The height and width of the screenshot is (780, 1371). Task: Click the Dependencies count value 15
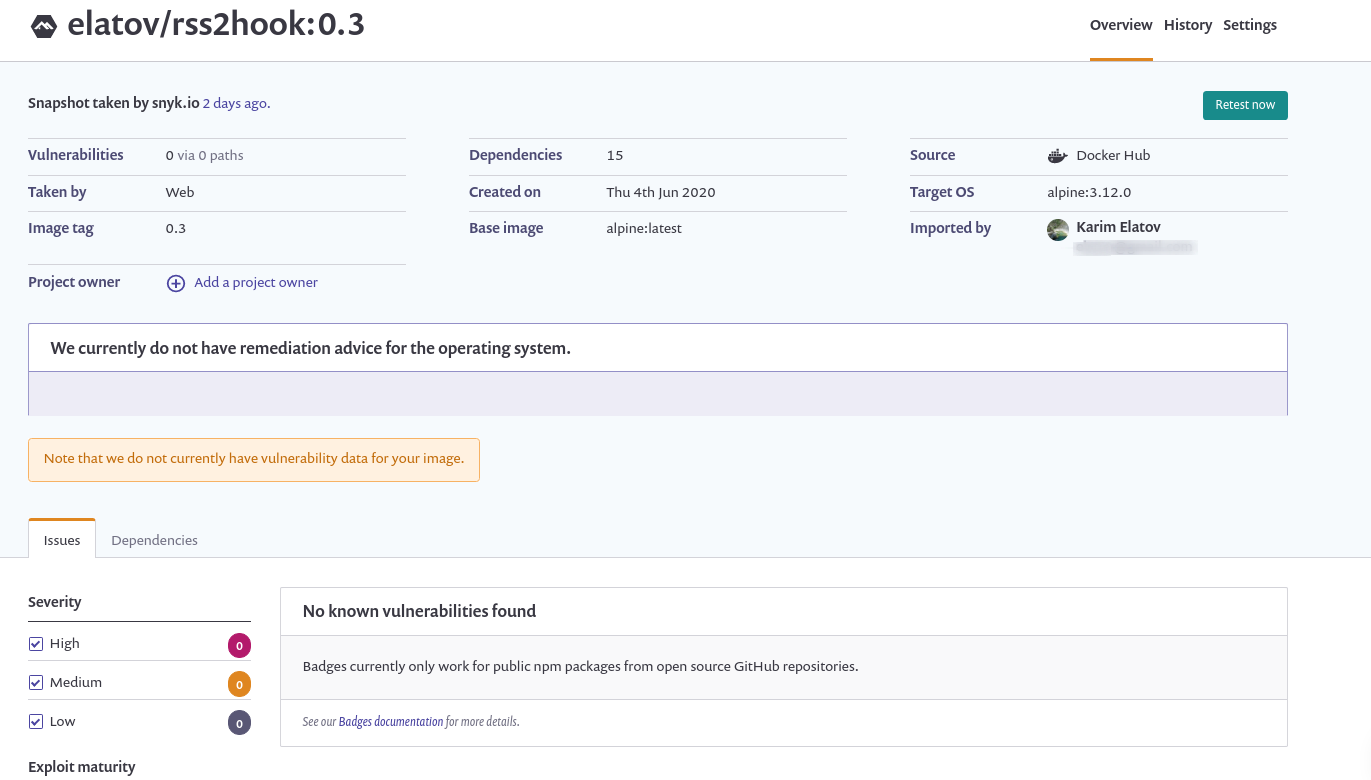tap(615, 155)
